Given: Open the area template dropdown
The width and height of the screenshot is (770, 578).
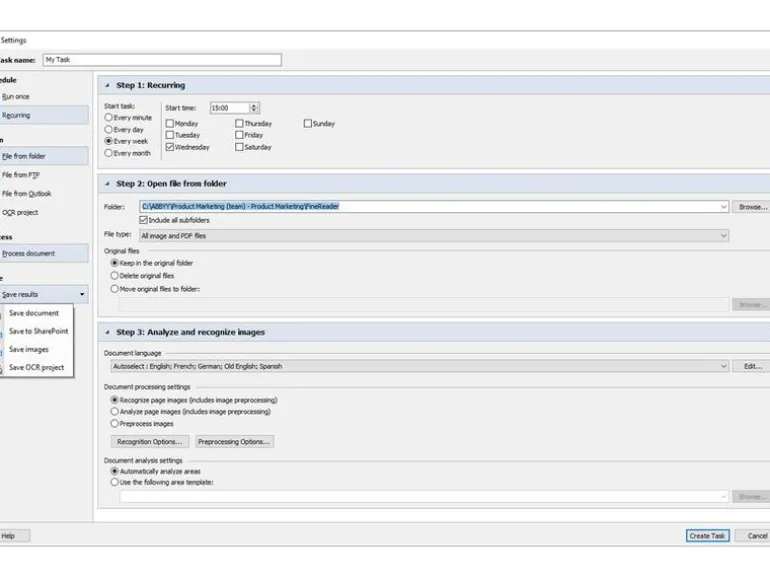Looking at the screenshot, I should click(723, 496).
